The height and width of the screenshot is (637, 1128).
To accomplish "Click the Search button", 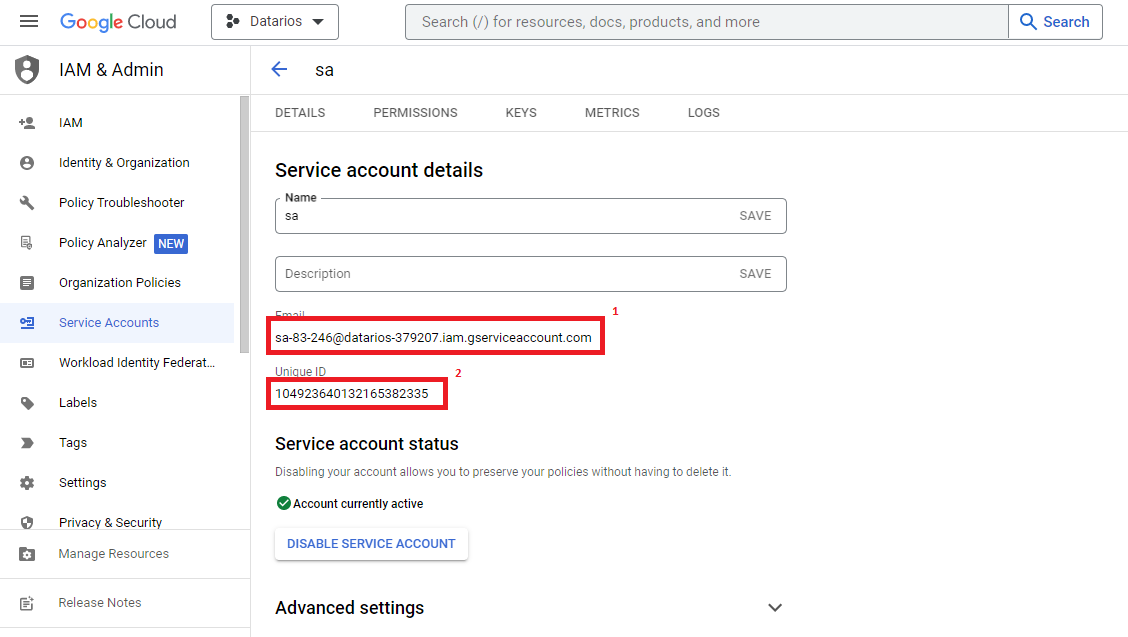I will pos(1055,22).
